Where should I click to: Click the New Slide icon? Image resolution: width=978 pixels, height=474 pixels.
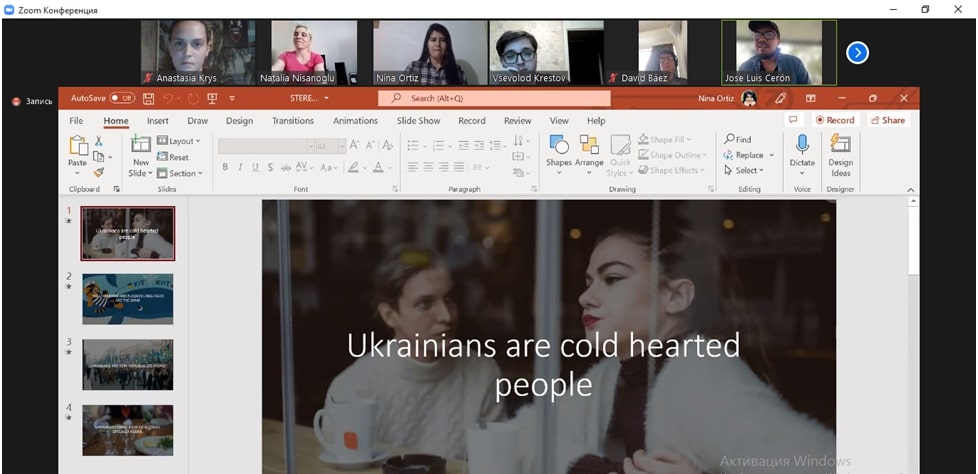pyautogui.click(x=140, y=143)
